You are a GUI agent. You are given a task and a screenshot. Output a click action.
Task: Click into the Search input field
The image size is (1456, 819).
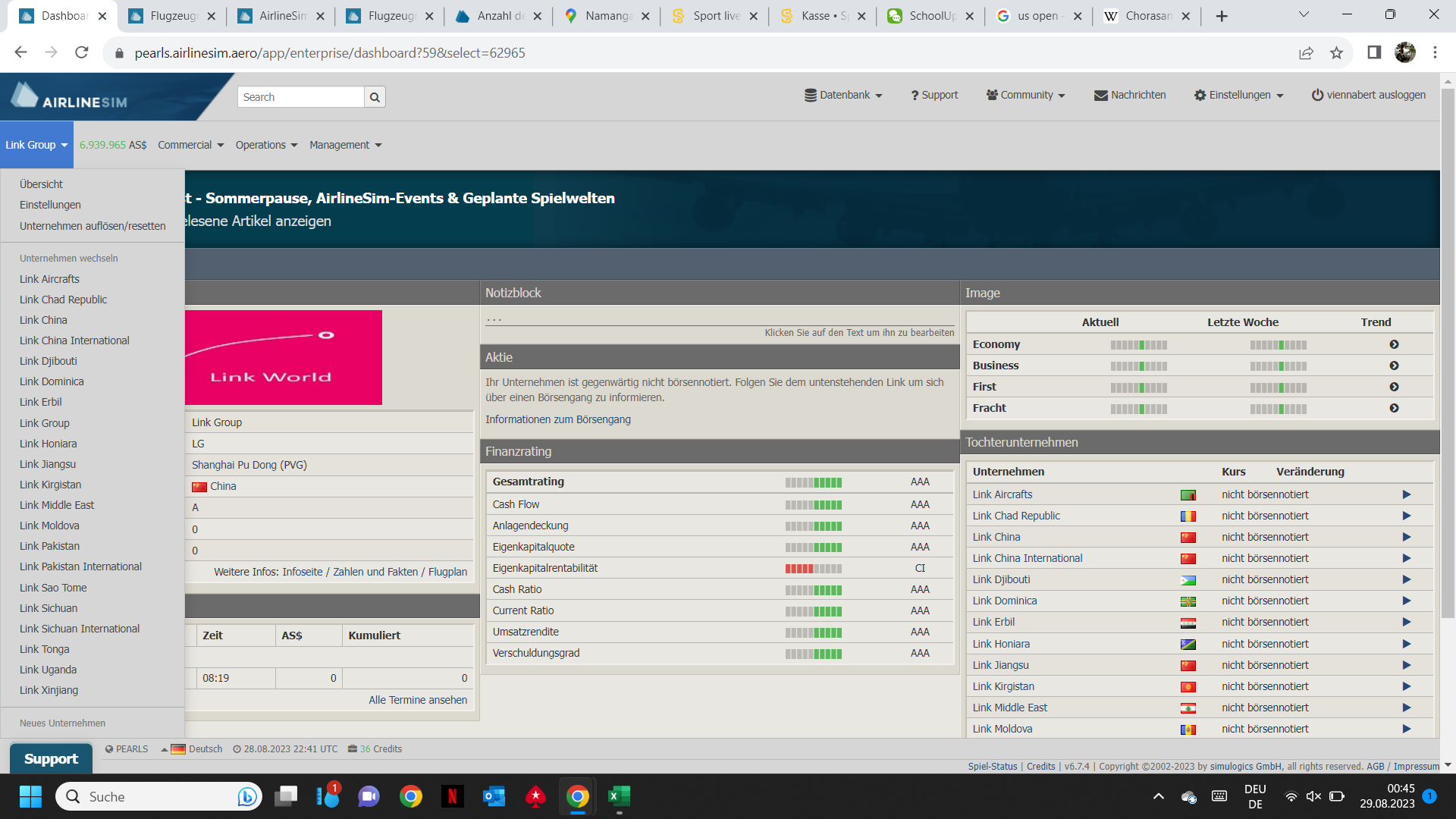[301, 97]
